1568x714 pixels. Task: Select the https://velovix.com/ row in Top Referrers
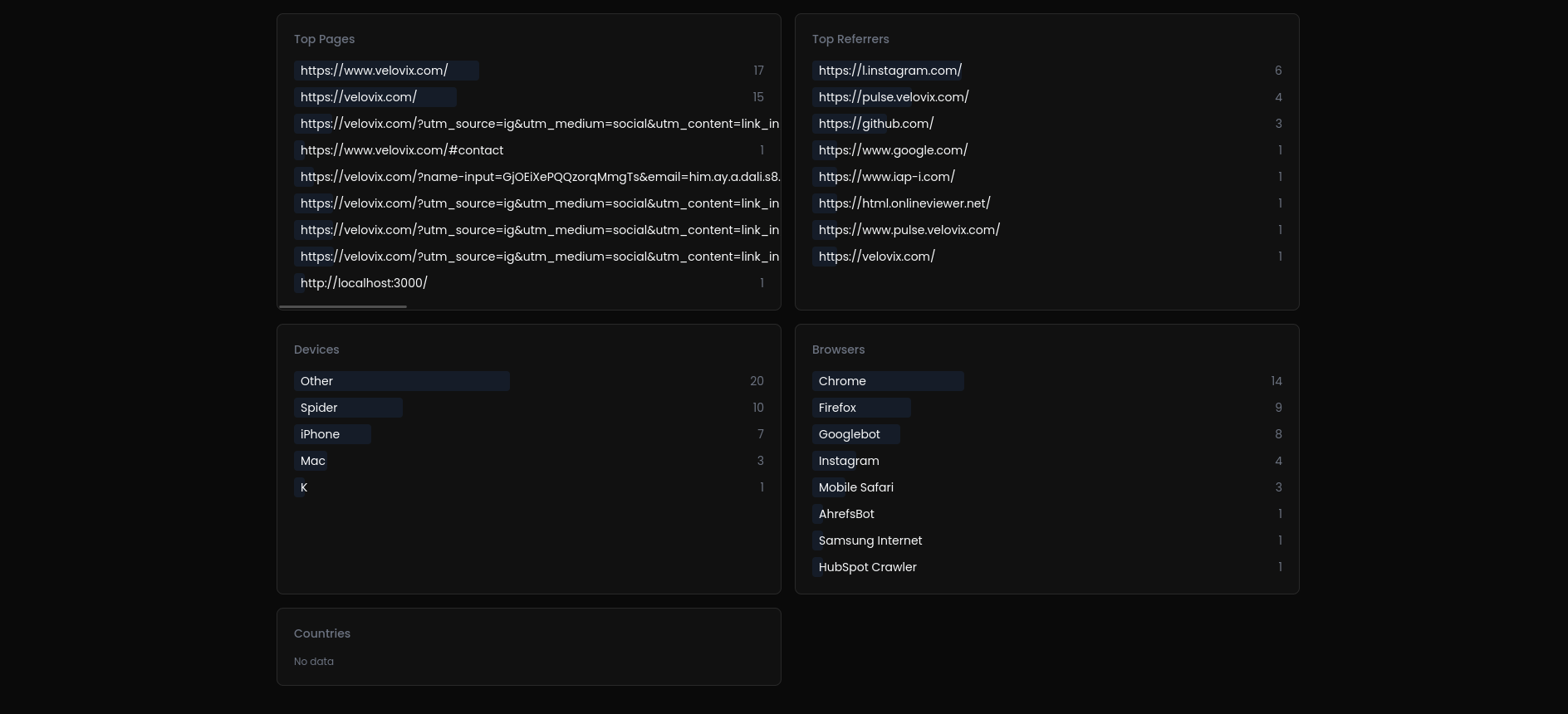pos(1046,257)
